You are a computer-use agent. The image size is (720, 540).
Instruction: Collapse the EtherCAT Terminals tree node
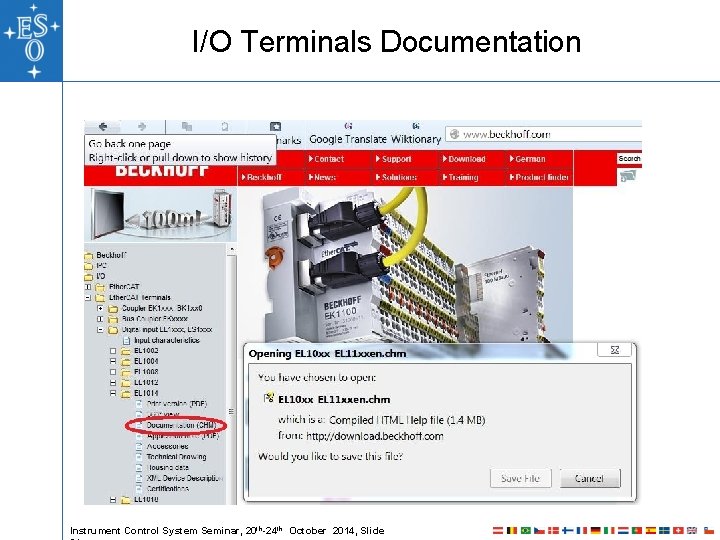[88, 298]
